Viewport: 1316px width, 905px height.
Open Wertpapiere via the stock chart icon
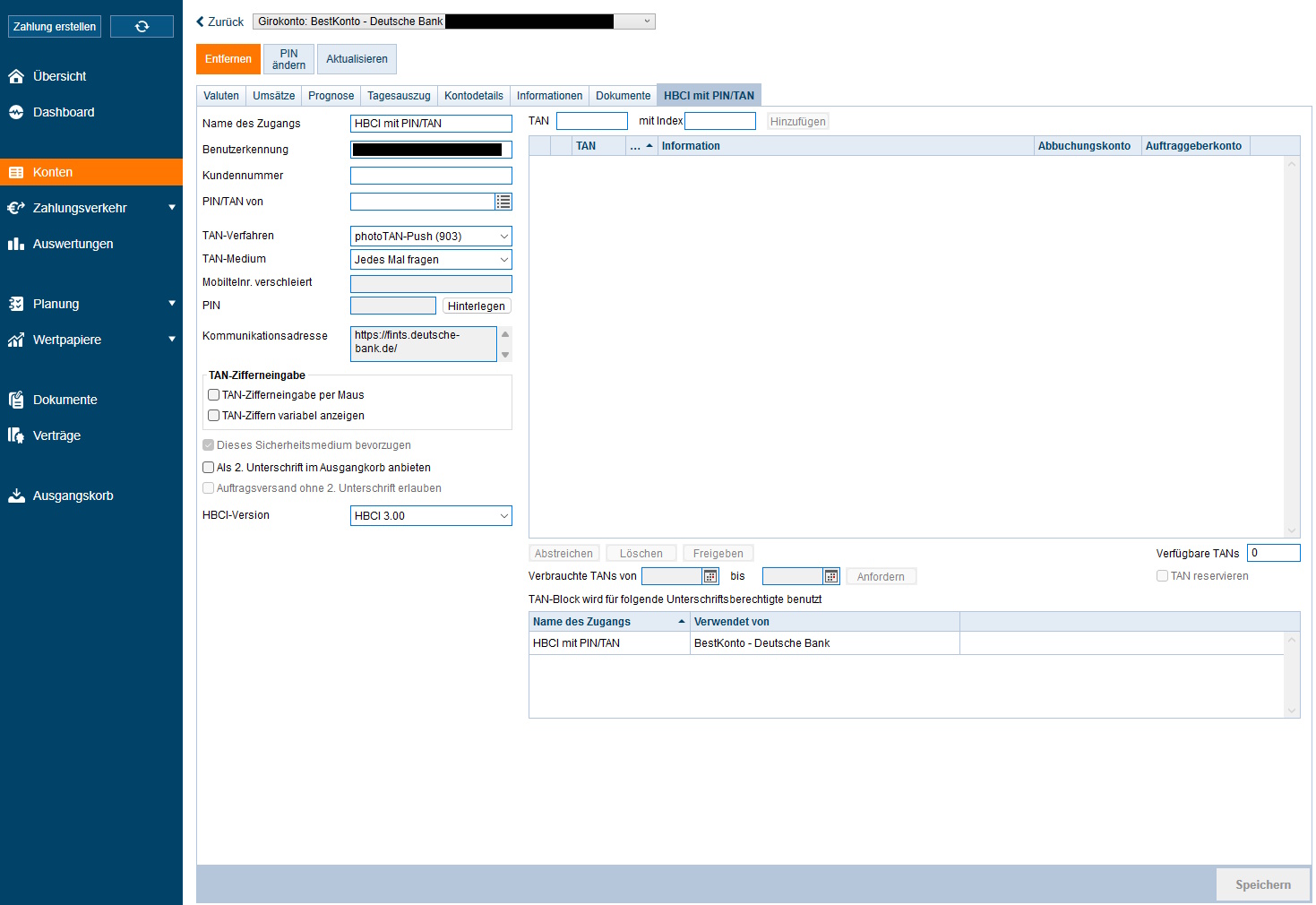[16, 340]
